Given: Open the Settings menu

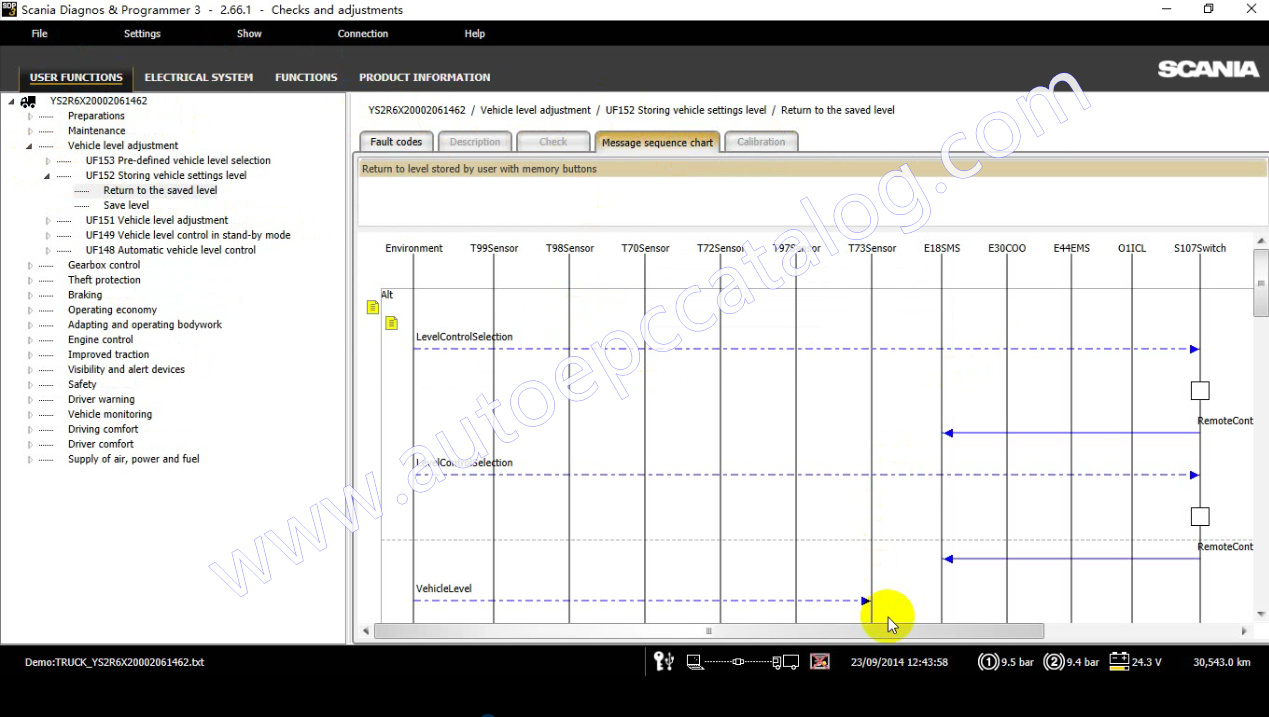Looking at the screenshot, I should click(142, 34).
